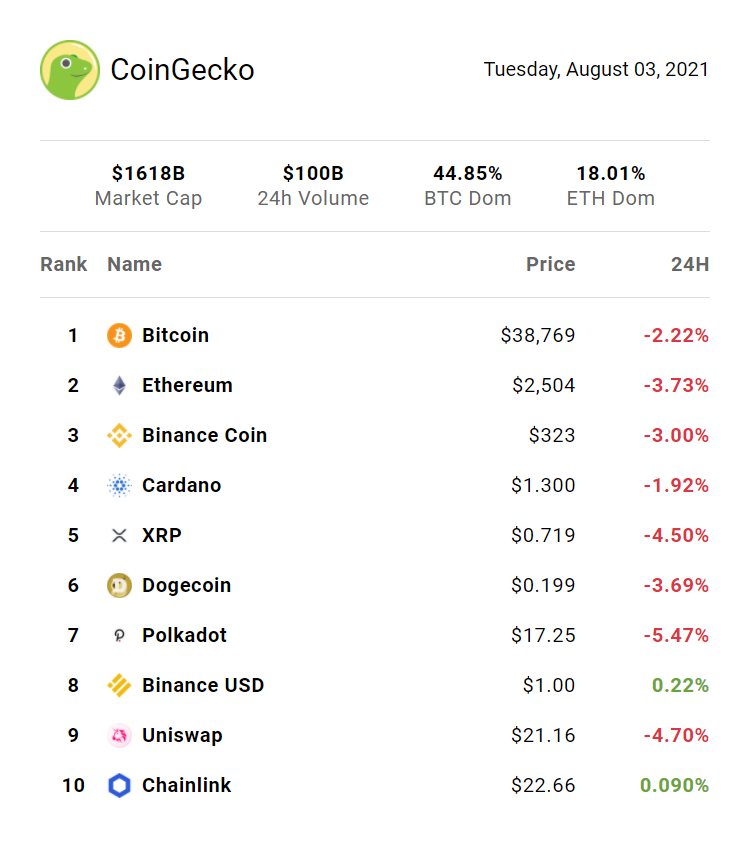Click the Name column header
This screenshot has height=864, width=750.
[134, 264]
